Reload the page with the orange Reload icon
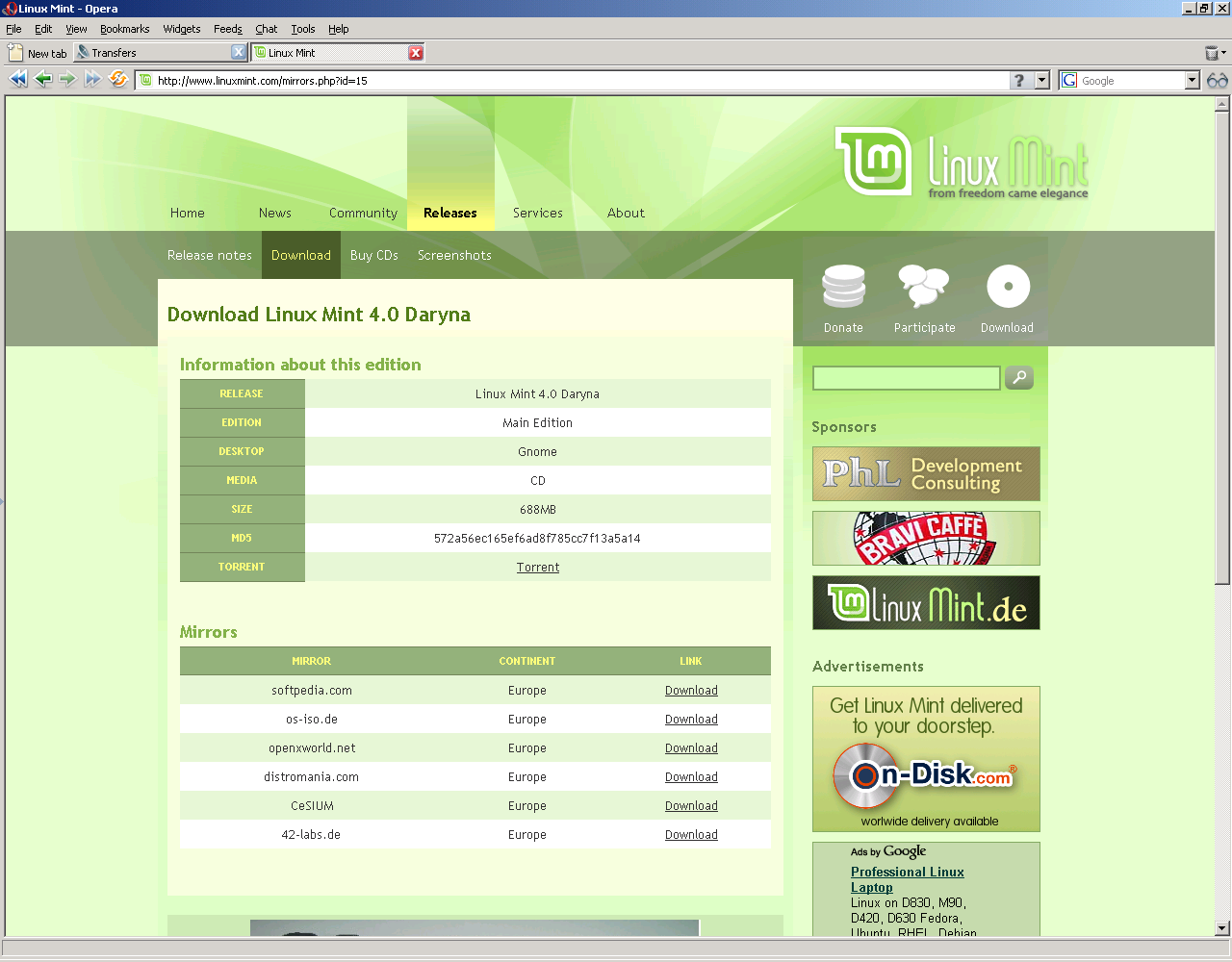The image size is (1232, 962). [118, 79]
